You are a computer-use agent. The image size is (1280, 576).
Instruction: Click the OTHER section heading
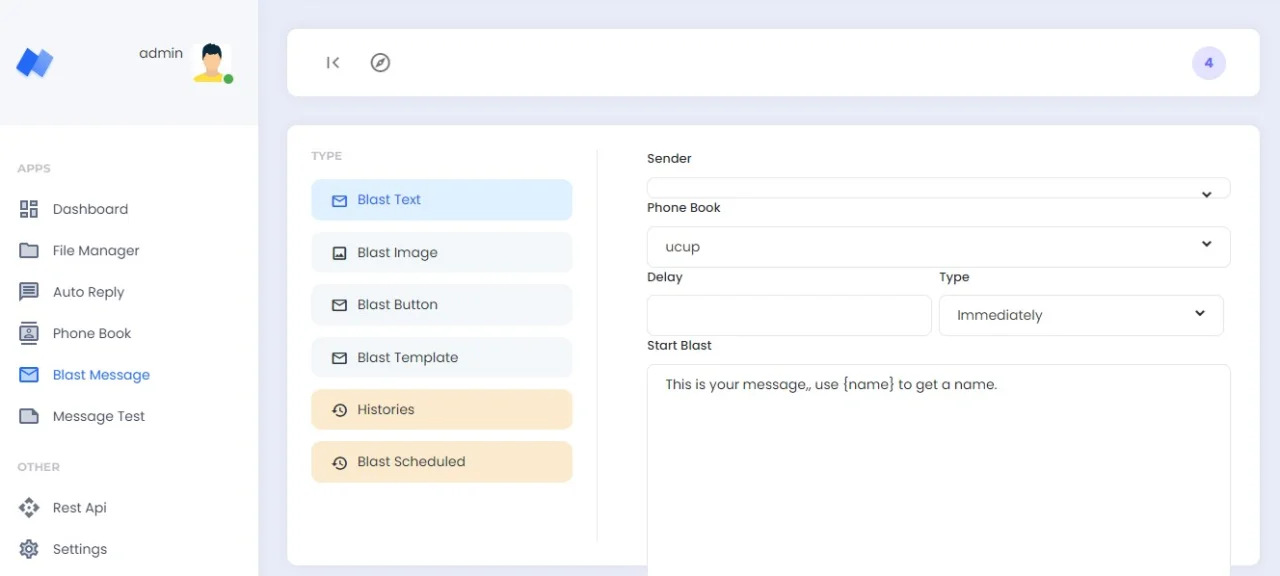coord(38,467)
